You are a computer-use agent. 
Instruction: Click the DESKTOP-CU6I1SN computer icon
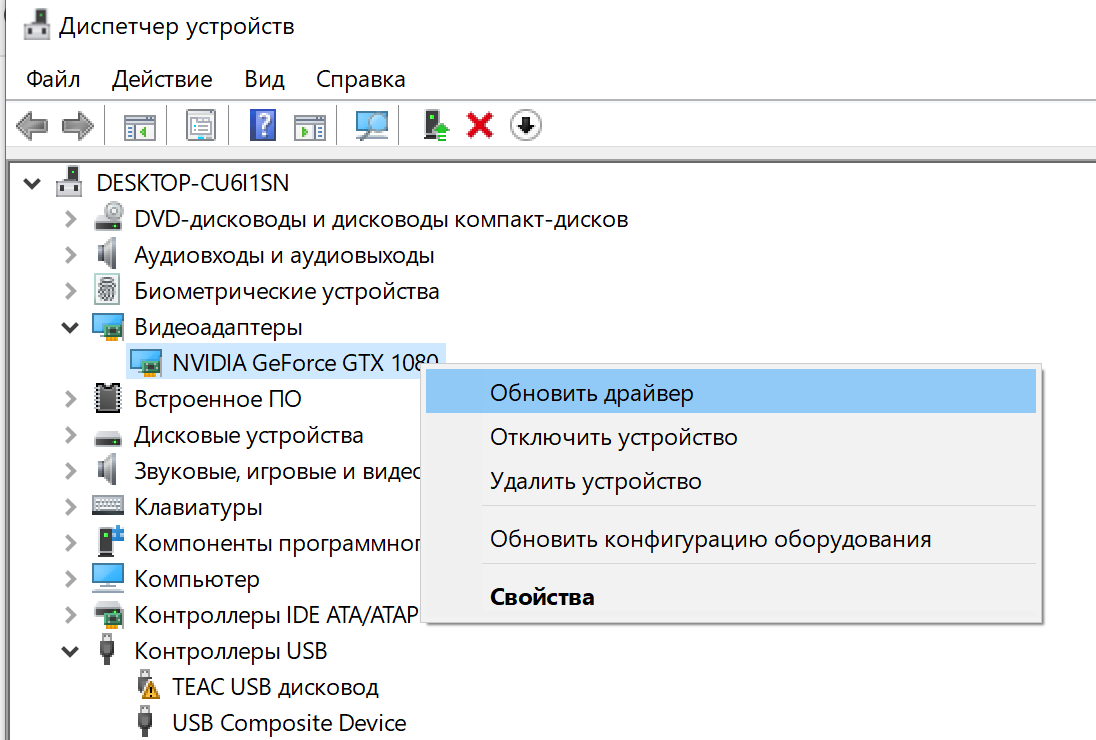[x=69, y=182]
